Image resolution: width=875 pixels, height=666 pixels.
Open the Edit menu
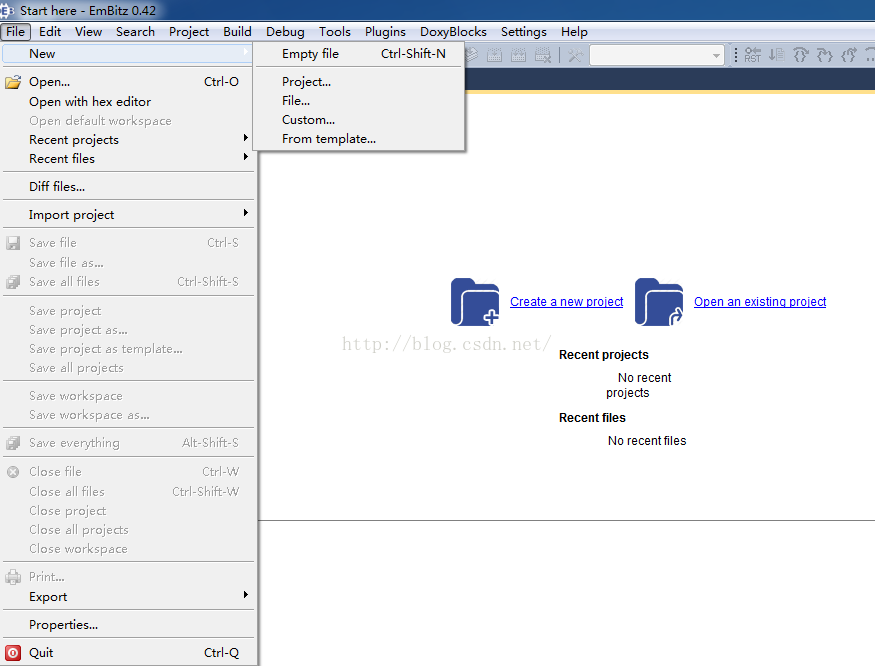tap(50, 32)
